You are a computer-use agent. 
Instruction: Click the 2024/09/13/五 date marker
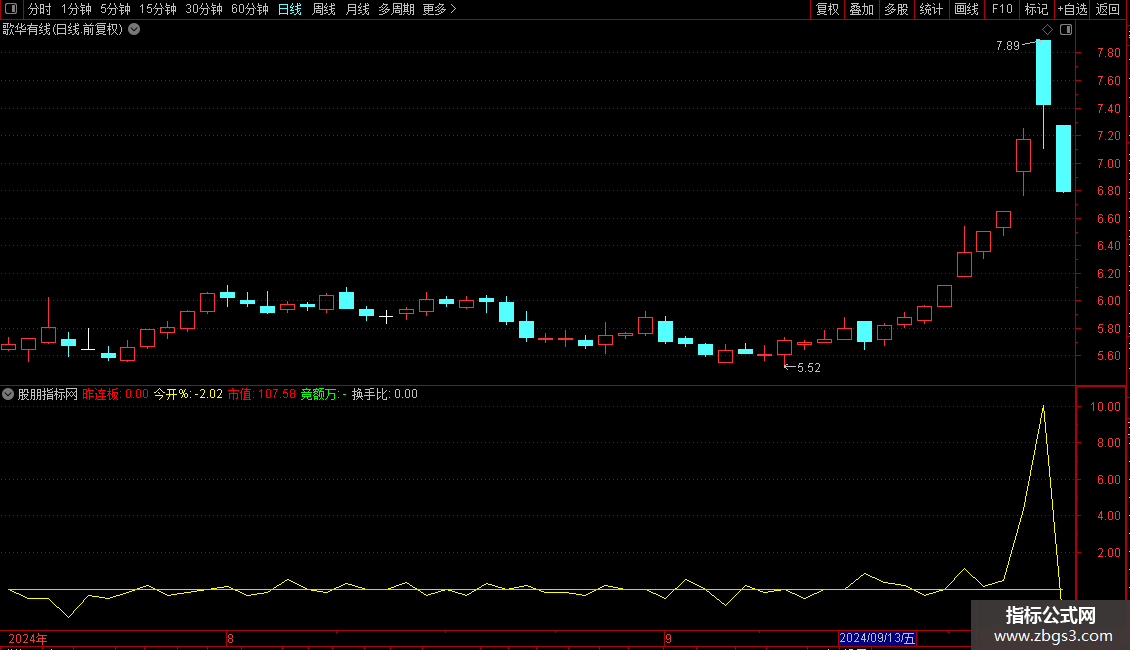pyautogui.click(x=877, y=638)
